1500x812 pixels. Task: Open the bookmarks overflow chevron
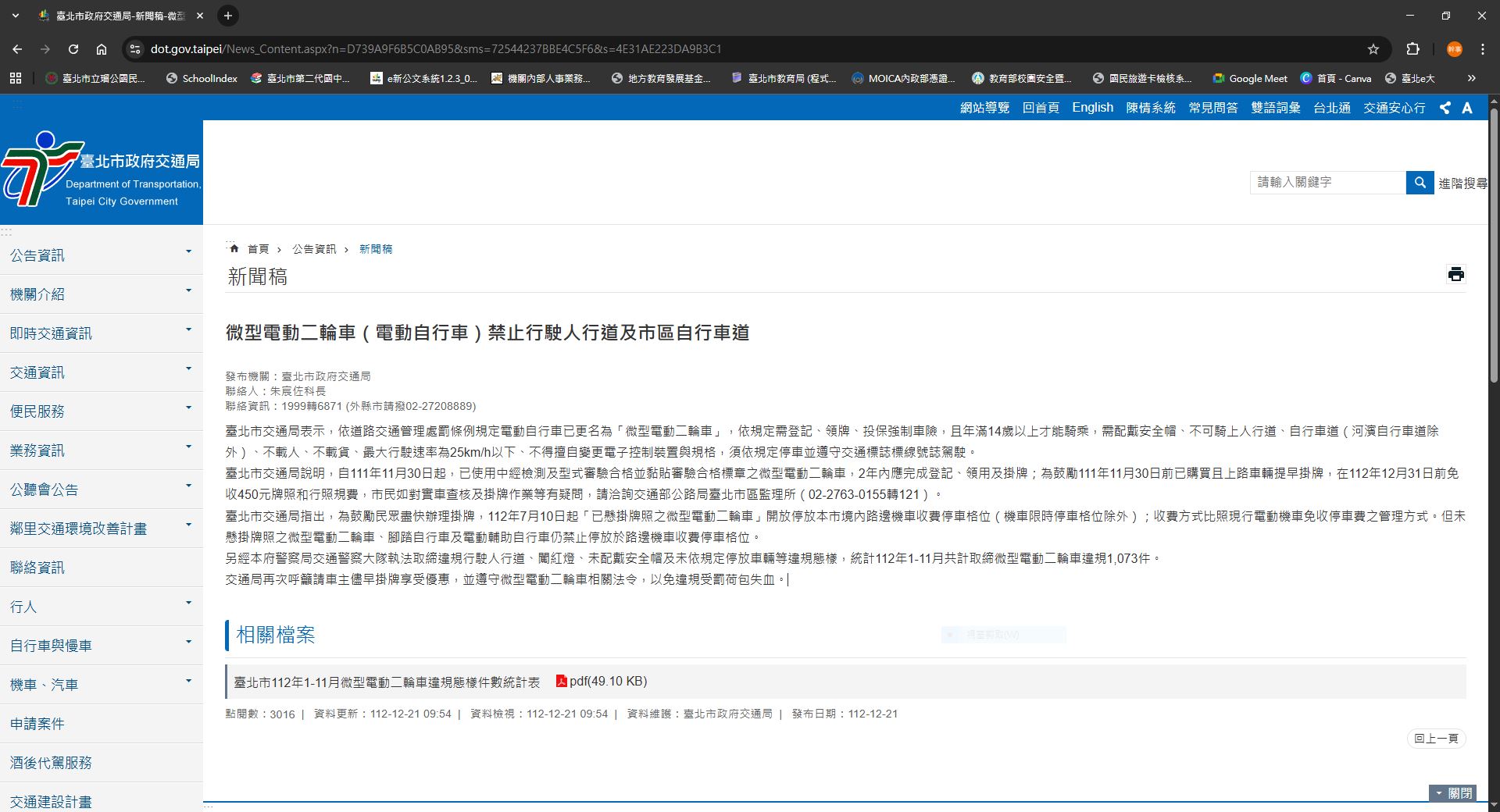click(1471, 78)
